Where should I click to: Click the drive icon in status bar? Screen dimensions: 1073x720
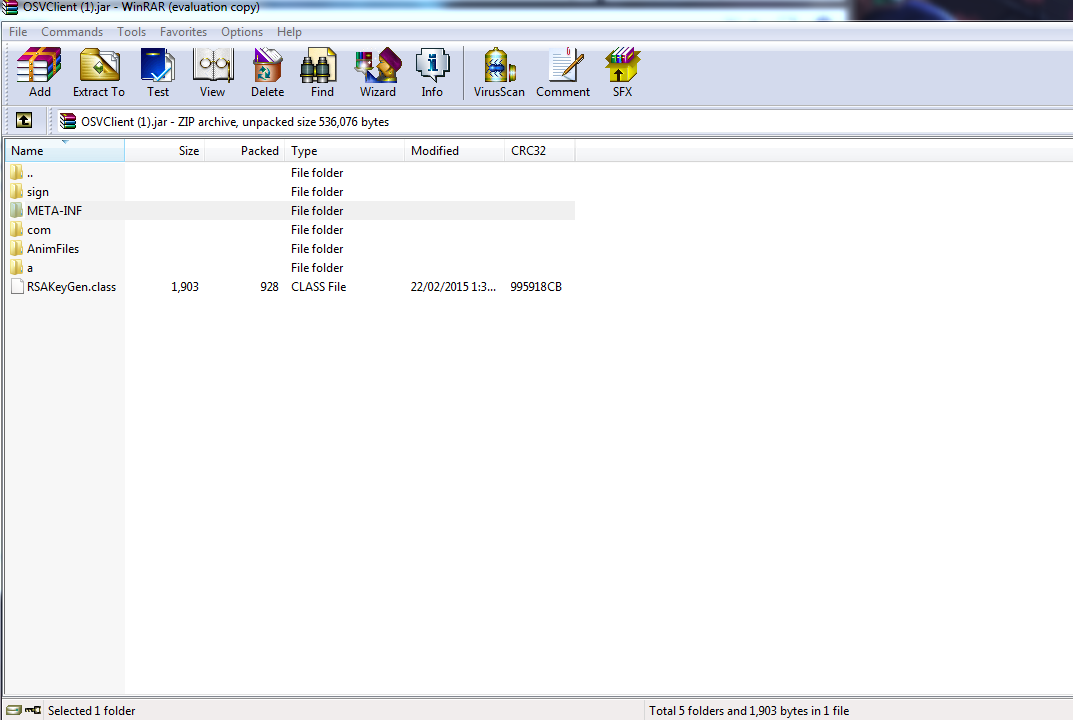pyautogui.click(x=14, y=710)
